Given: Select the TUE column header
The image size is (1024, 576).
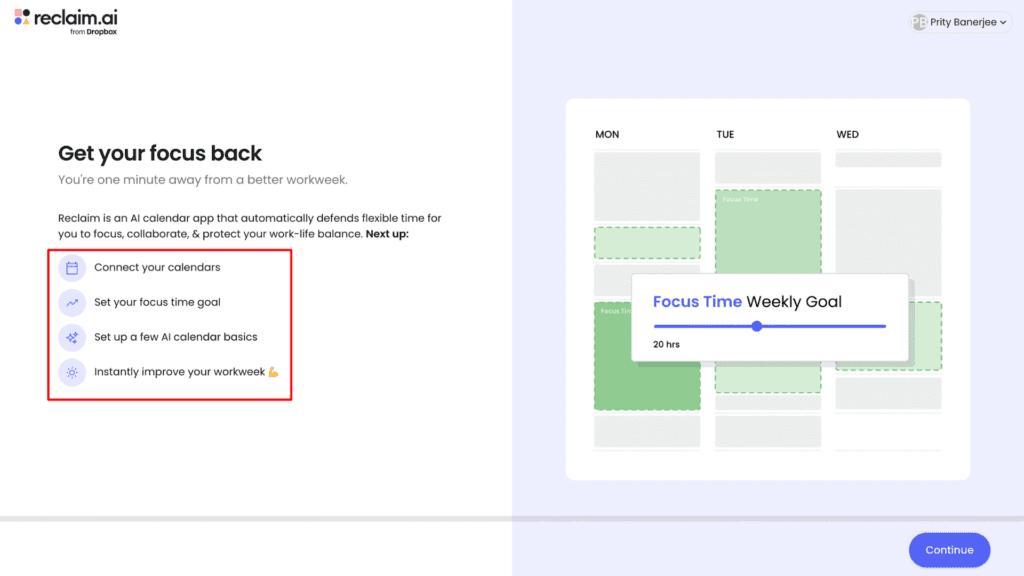Looking at the screenshot, I should tap(724, 134).
